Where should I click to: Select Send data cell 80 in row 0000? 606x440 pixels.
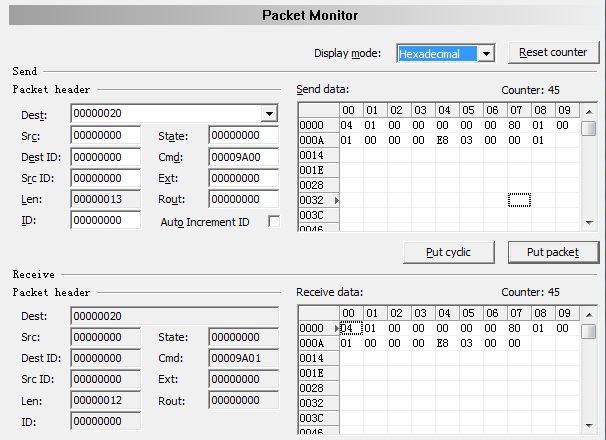pos(519,125)
